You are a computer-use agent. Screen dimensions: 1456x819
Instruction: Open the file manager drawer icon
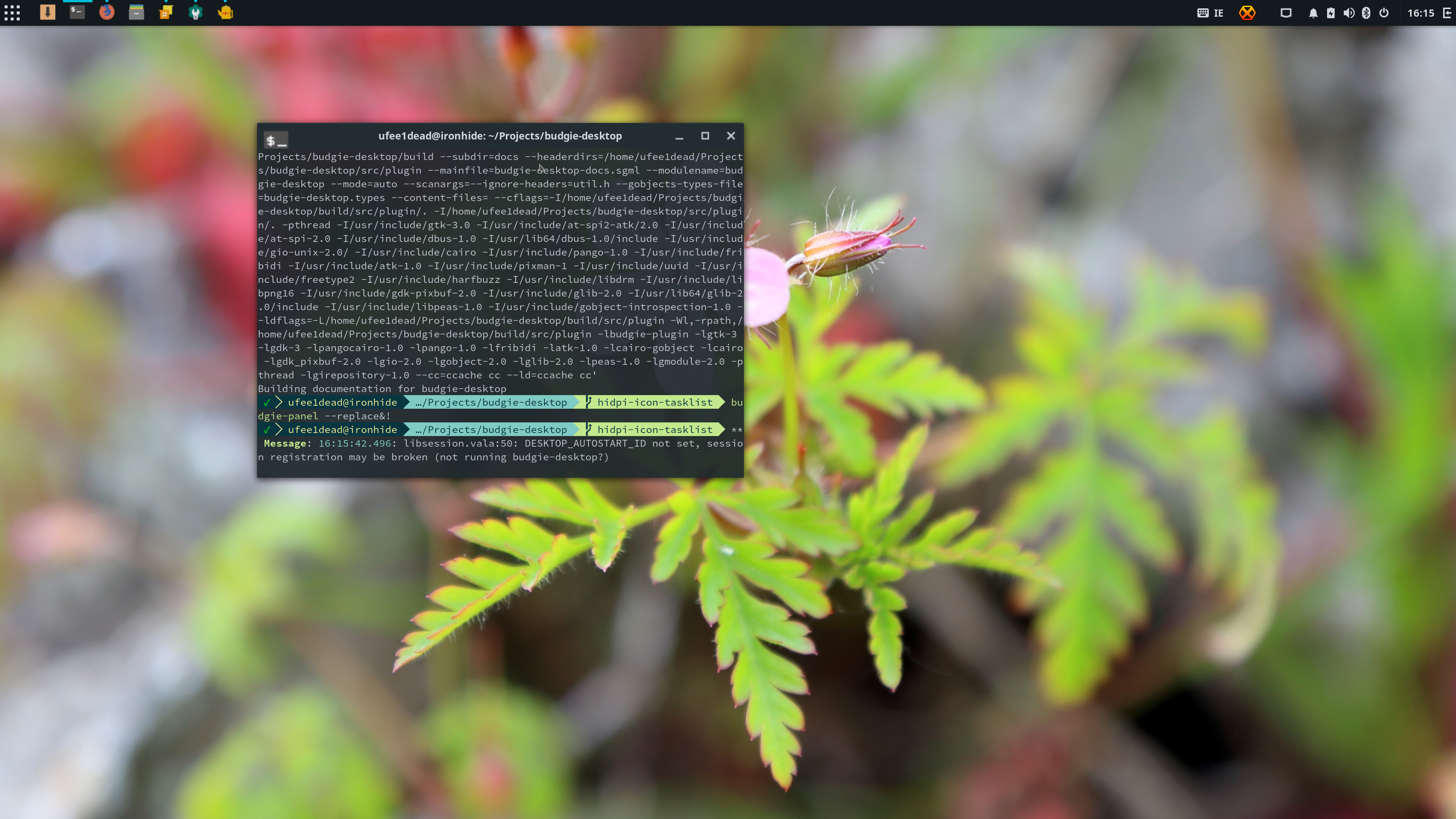(x=136, y=13)
